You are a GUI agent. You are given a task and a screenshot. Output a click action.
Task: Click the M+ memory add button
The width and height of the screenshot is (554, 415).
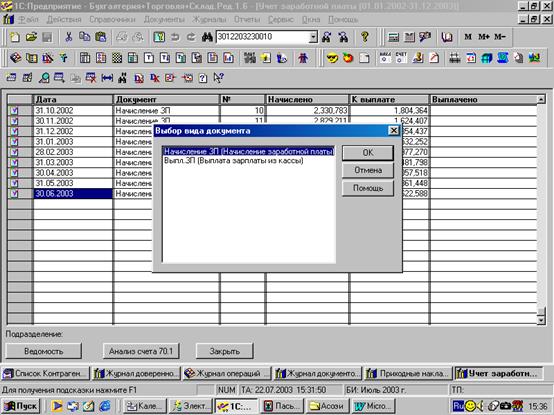484,37
